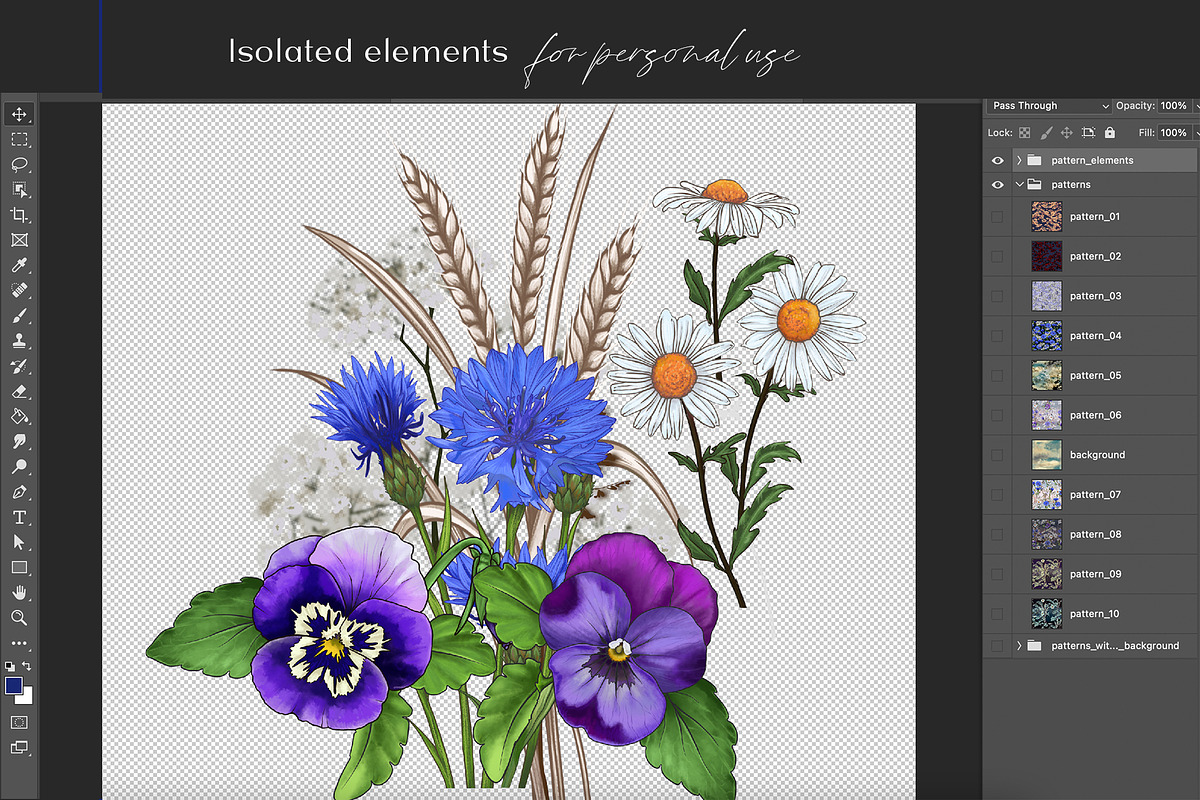Select the Lasso tool
Image resolution: width=1200 pixels, height=800 pixels.
(19, 164)
